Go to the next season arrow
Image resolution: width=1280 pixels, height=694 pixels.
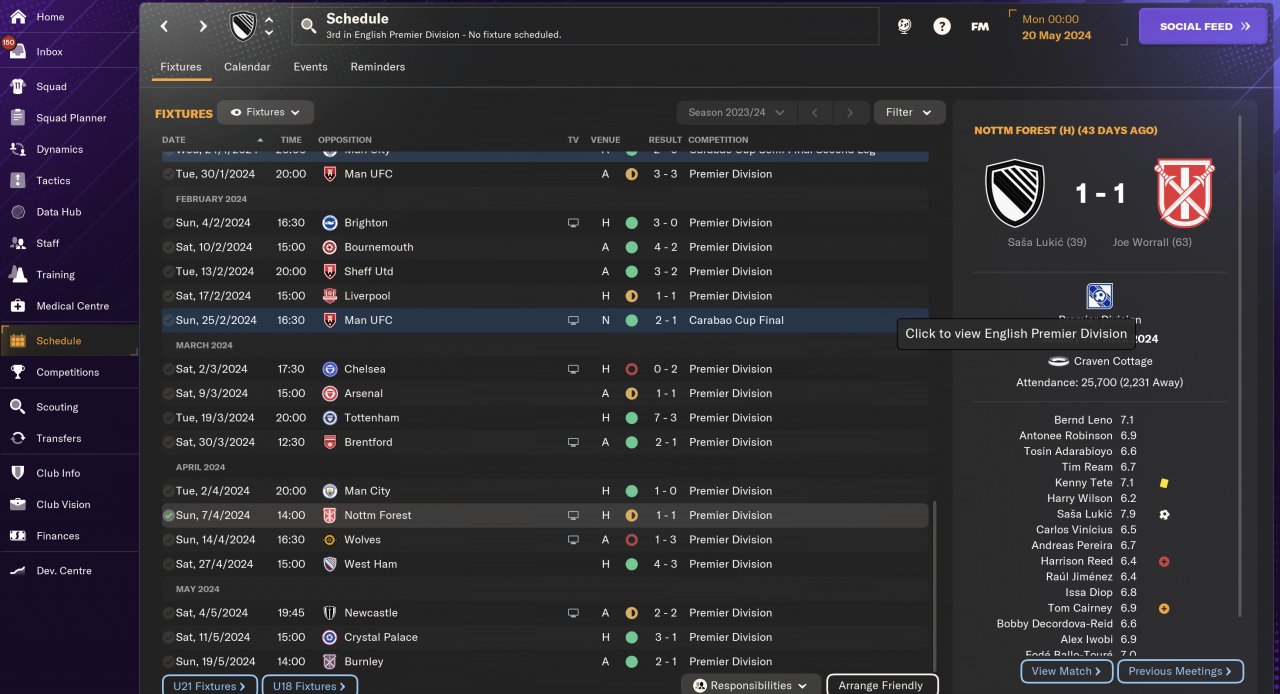851,113
